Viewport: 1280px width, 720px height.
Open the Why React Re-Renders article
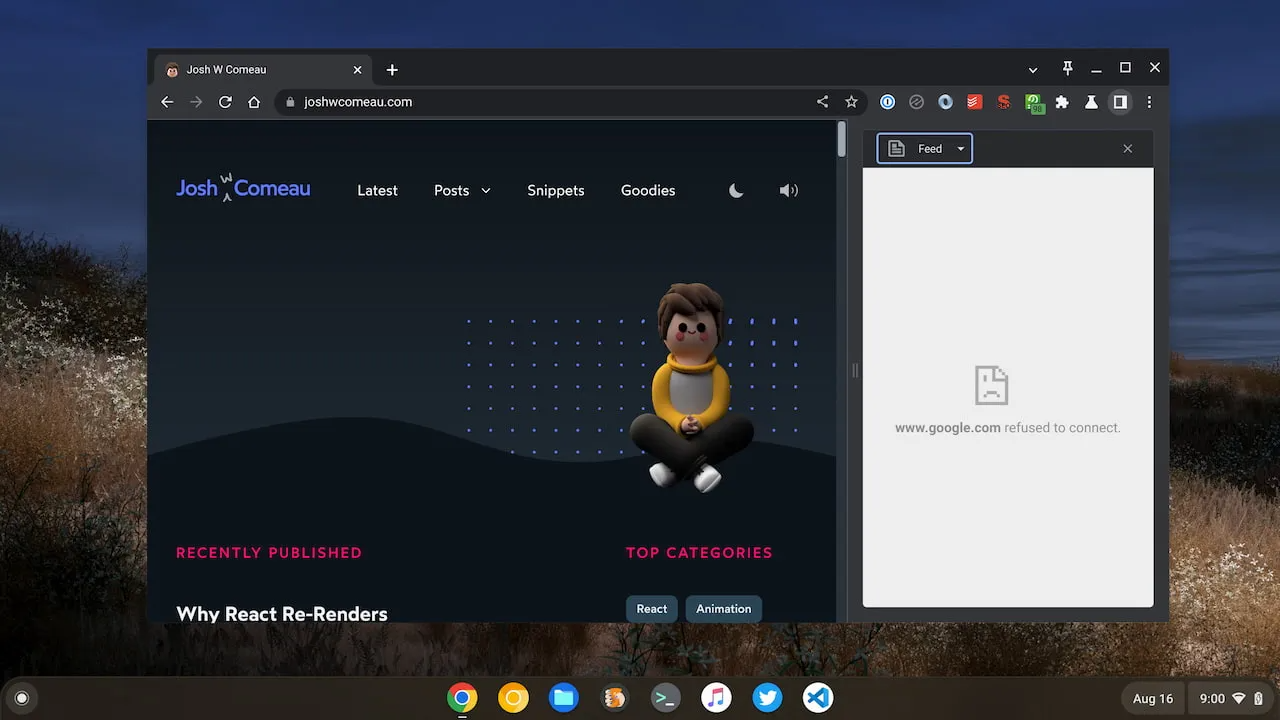tap(281, 613)
